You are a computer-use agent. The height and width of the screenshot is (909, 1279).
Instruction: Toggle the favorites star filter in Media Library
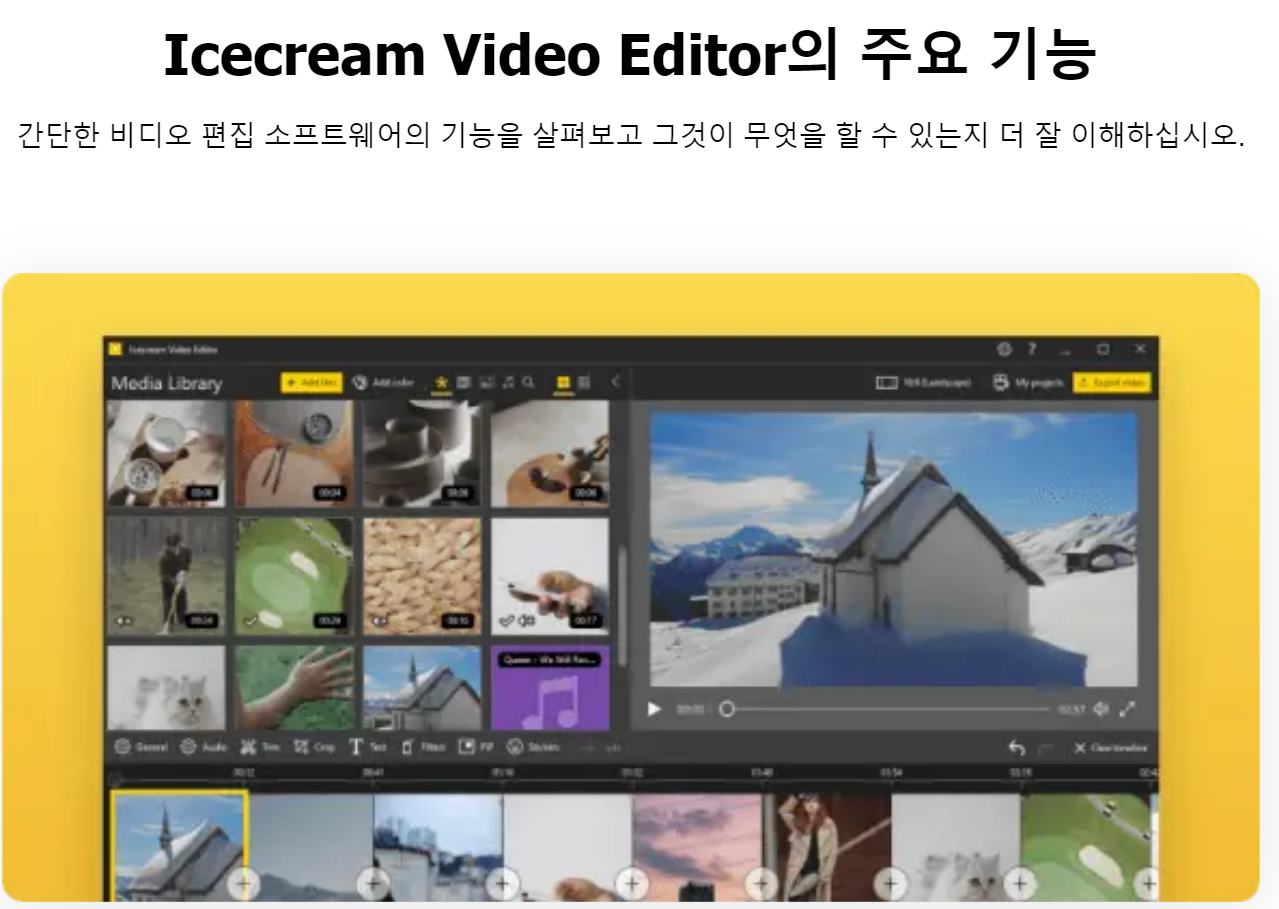tap(442, 382)
